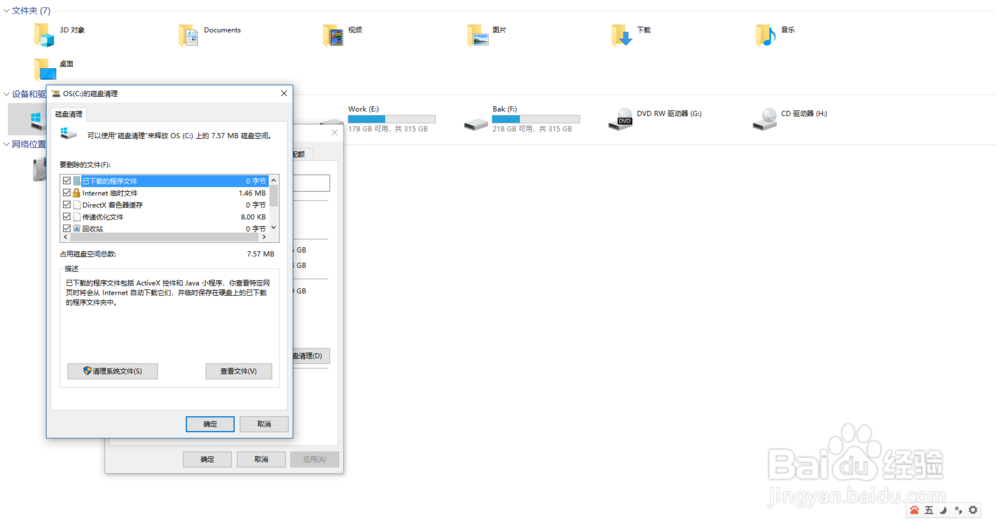This screenshot has width=1000, height=530.
Task: Cancel the disk cleanup dialog with 取消
Action: 264,424
